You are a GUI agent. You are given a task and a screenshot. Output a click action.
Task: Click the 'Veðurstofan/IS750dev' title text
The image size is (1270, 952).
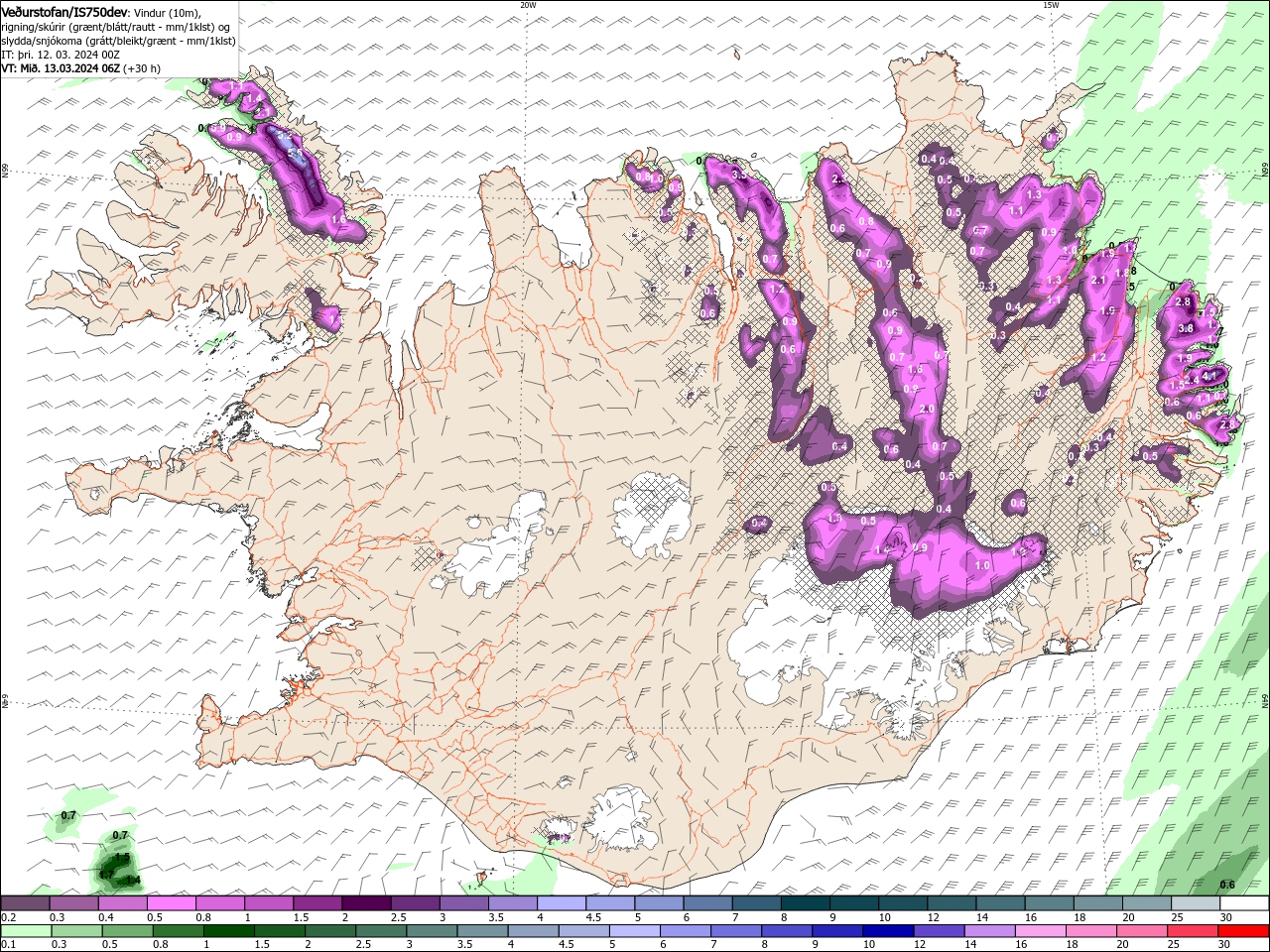[64, 12]
